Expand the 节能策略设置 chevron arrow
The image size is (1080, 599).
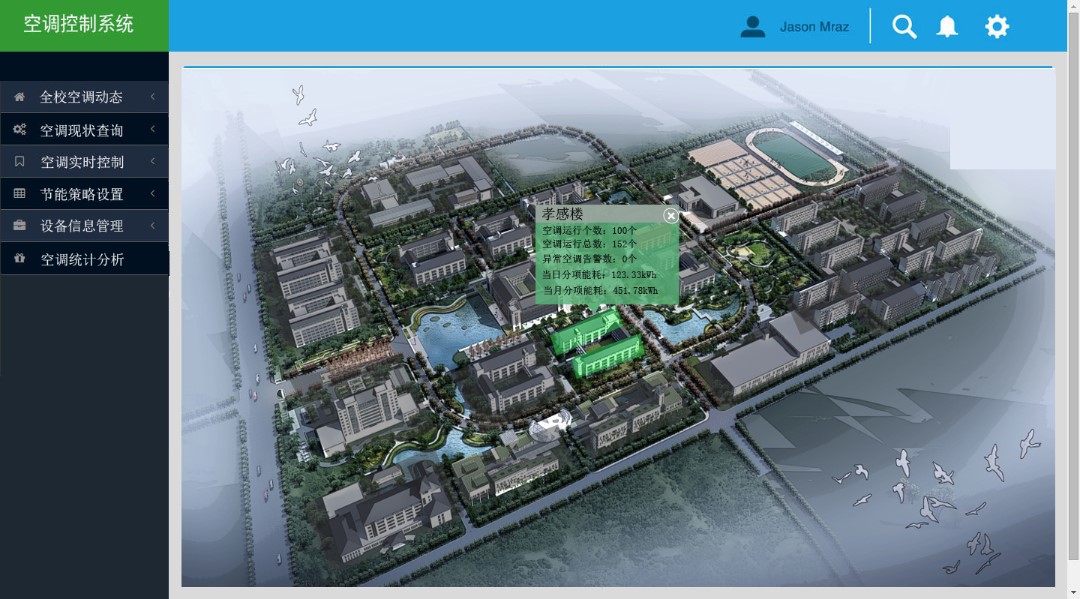tap(153, 193)
